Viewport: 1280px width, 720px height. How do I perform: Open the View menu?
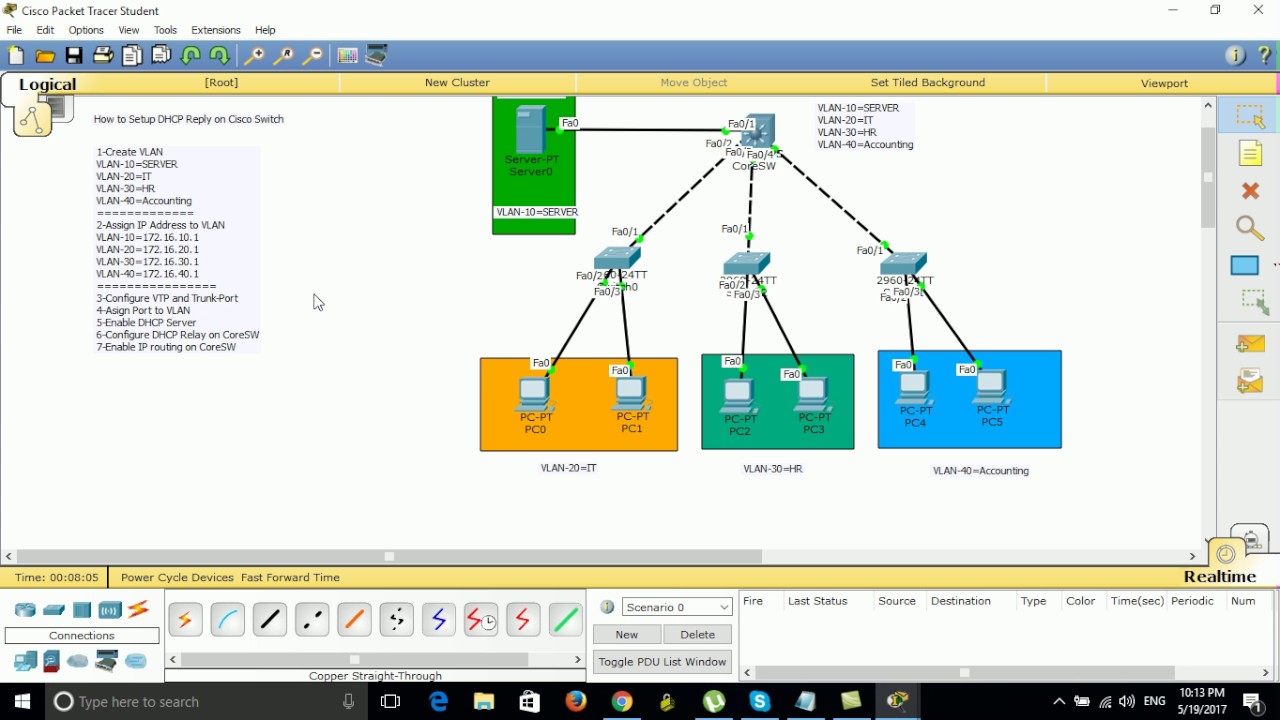pyautogui.click(x=129, y=30)
